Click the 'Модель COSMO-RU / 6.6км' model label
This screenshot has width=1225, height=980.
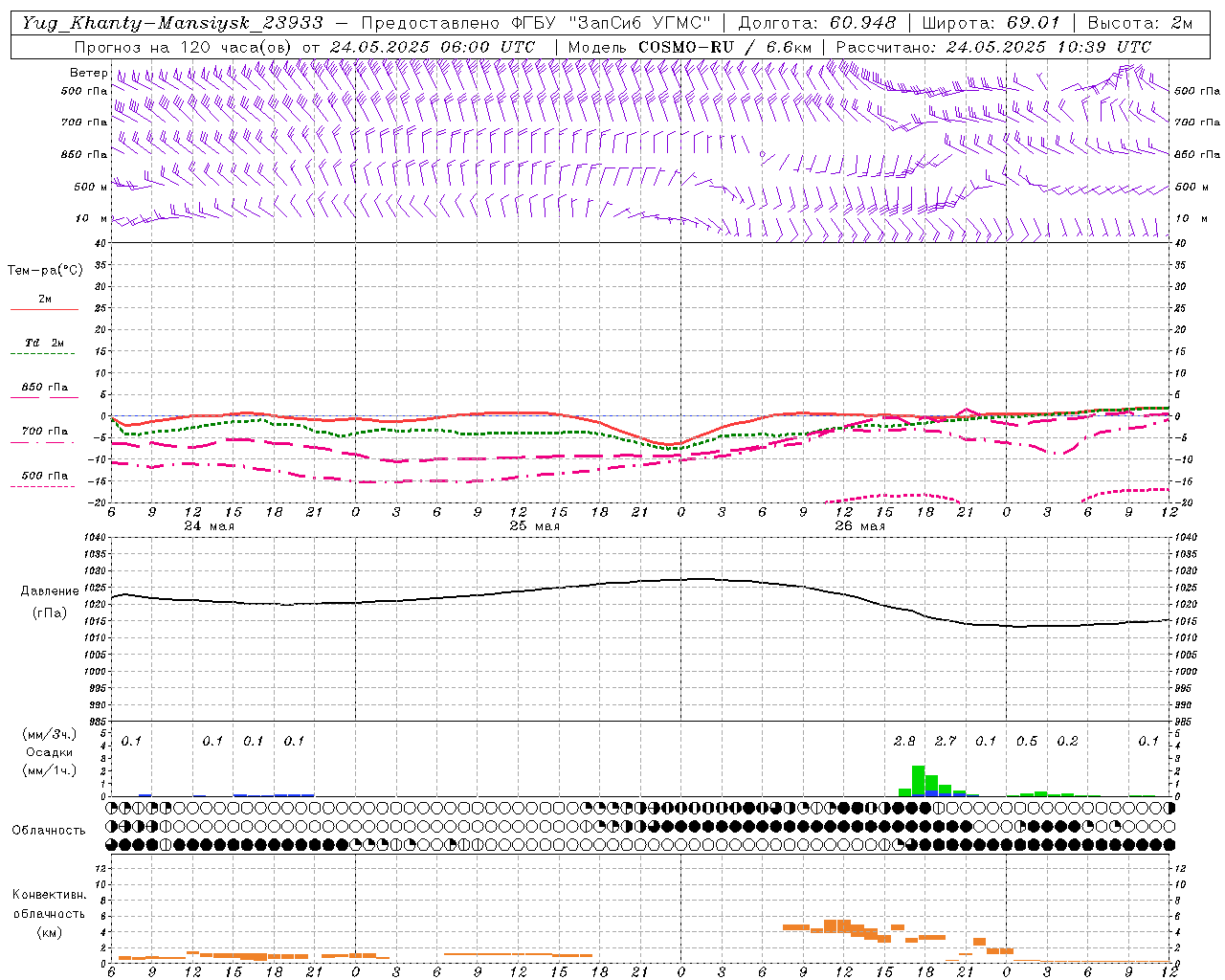point(689,47)
